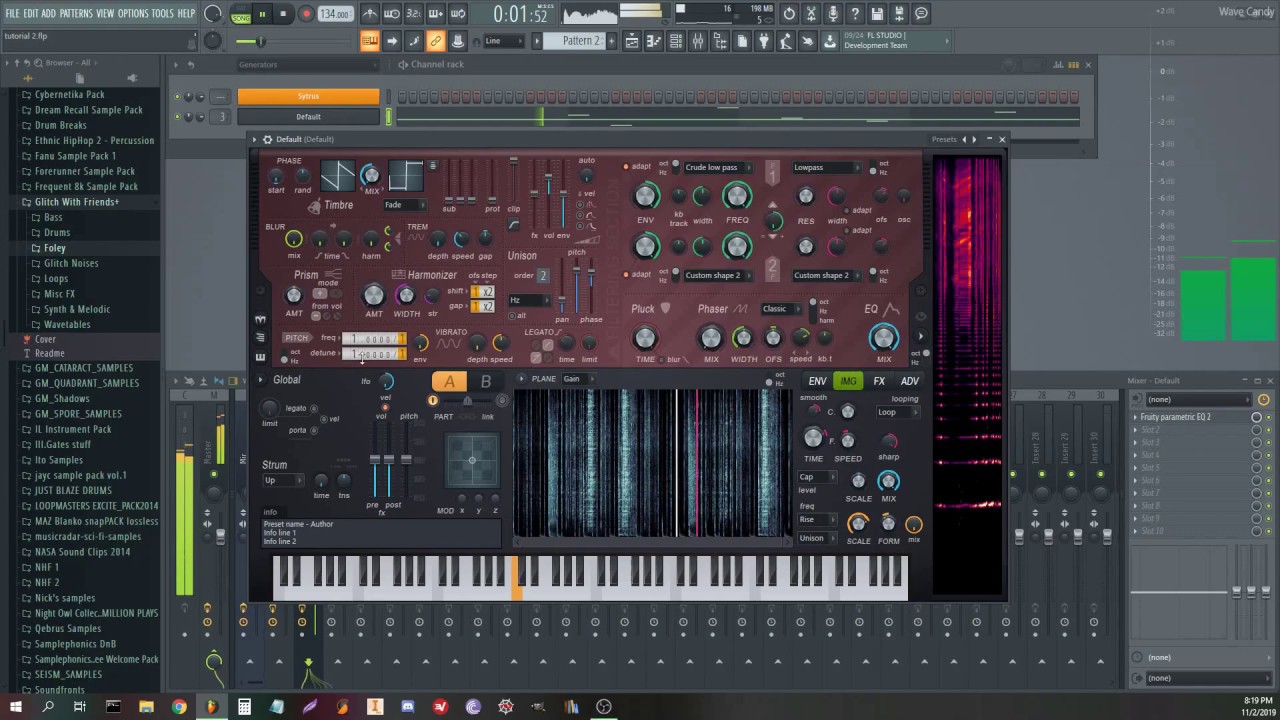This screenshot has height=720, width=1280.
Task: Select the Default channel button
Action: pyautogui.click(x=308, y=117)
